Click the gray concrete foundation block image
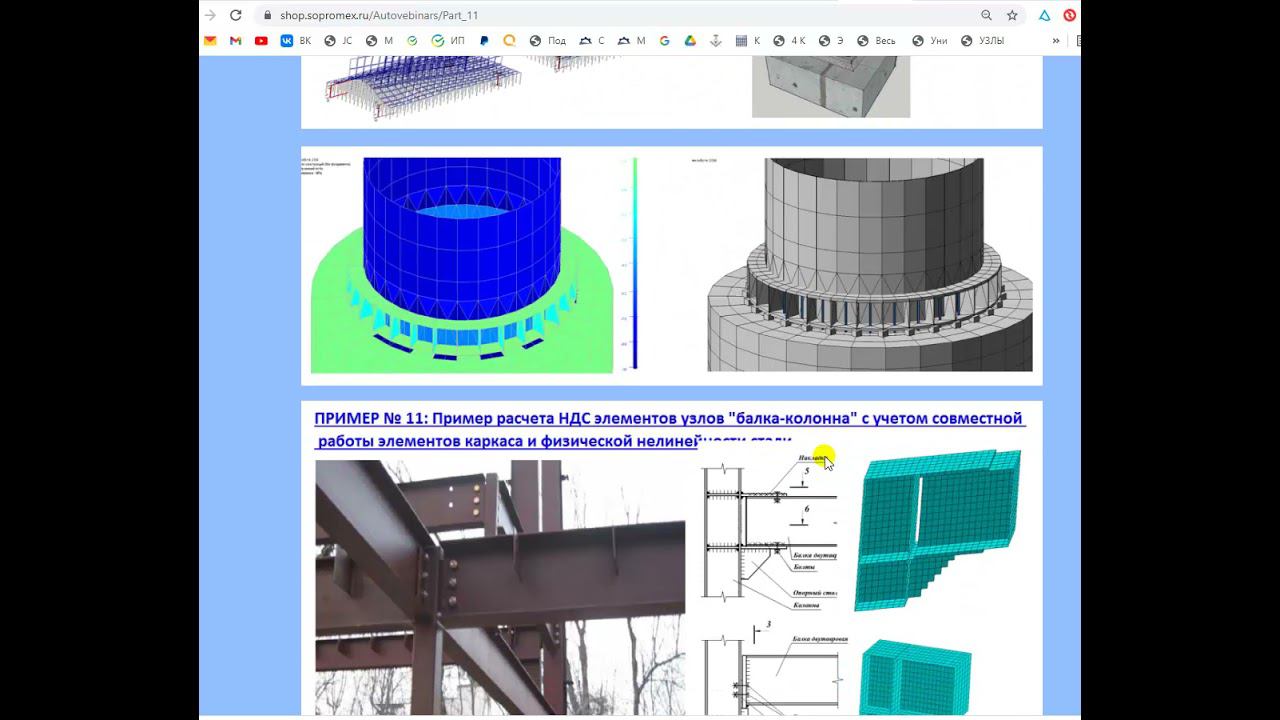 pyautogui.click(x=831, y=86)
